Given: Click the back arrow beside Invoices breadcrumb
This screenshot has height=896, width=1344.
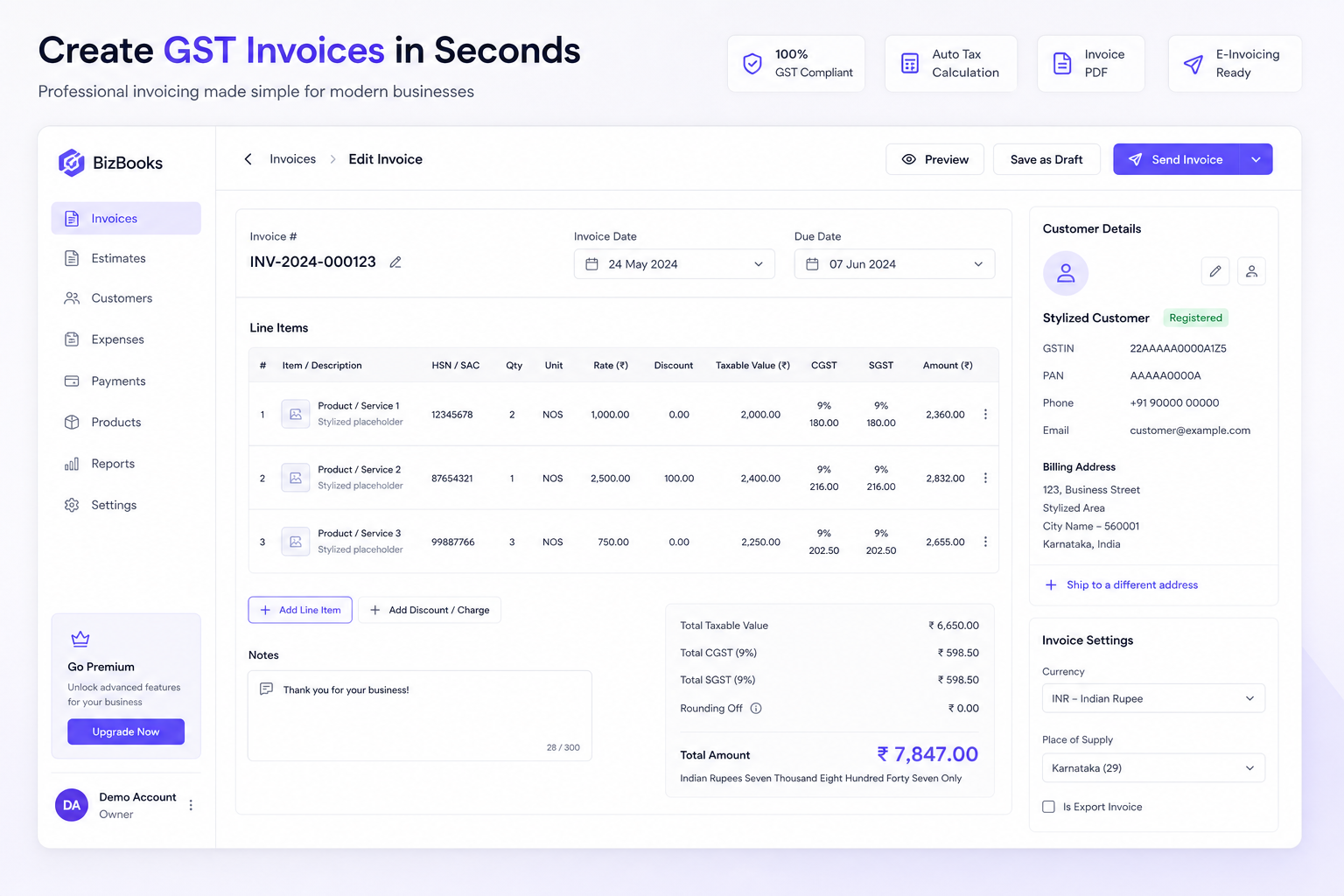Looking at the screenshot, I should pyautogui.click(x=248, y=159).
